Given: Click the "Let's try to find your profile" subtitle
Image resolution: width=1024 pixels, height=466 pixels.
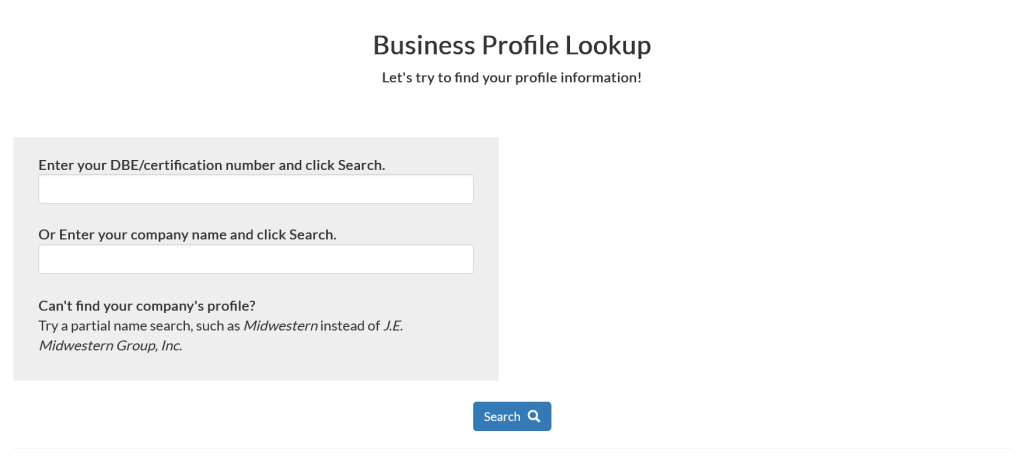Looking at the screenshot, I should [511, 77].
